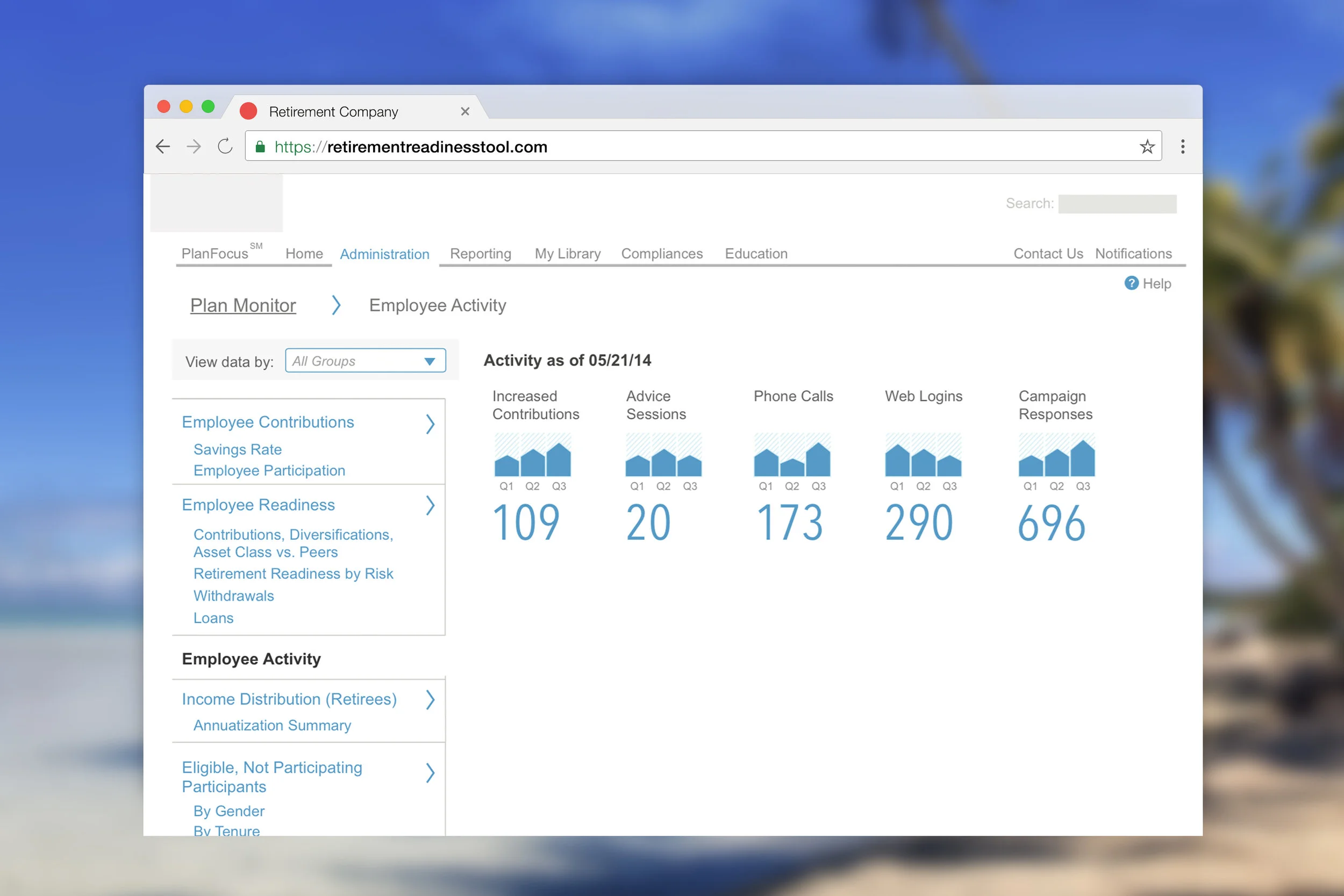1344x896 pixels.
Task: Expand Employee Contributions section chevron
Action: (430, 424)
